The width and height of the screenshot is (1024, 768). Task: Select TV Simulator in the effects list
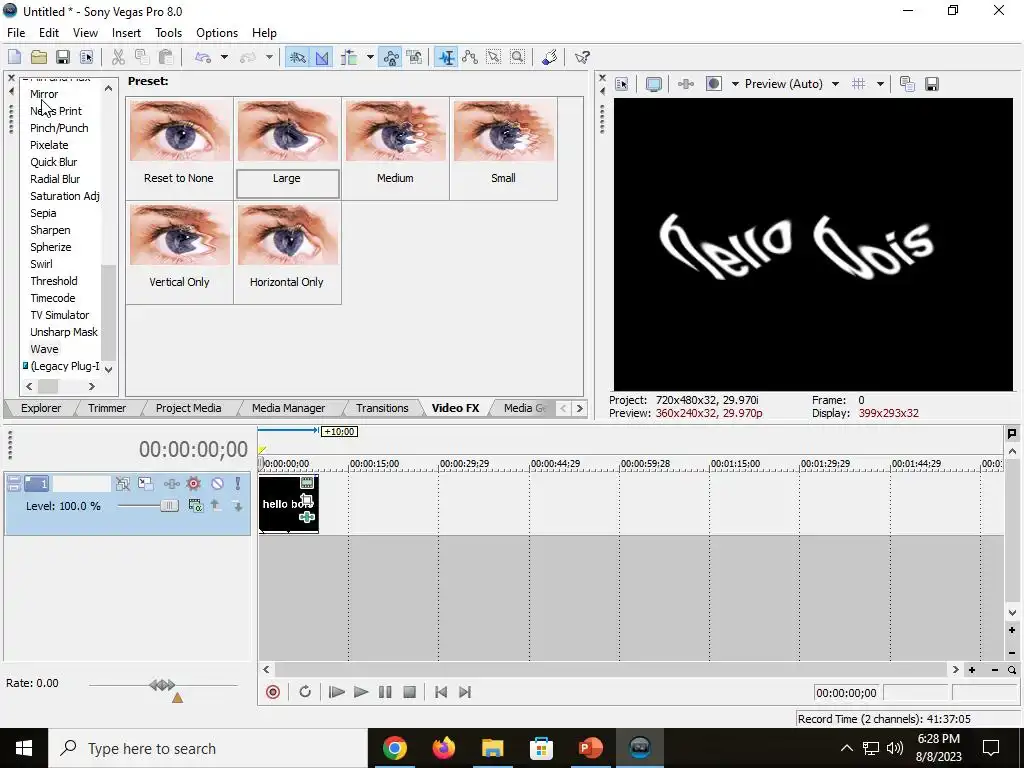point(59,315)
